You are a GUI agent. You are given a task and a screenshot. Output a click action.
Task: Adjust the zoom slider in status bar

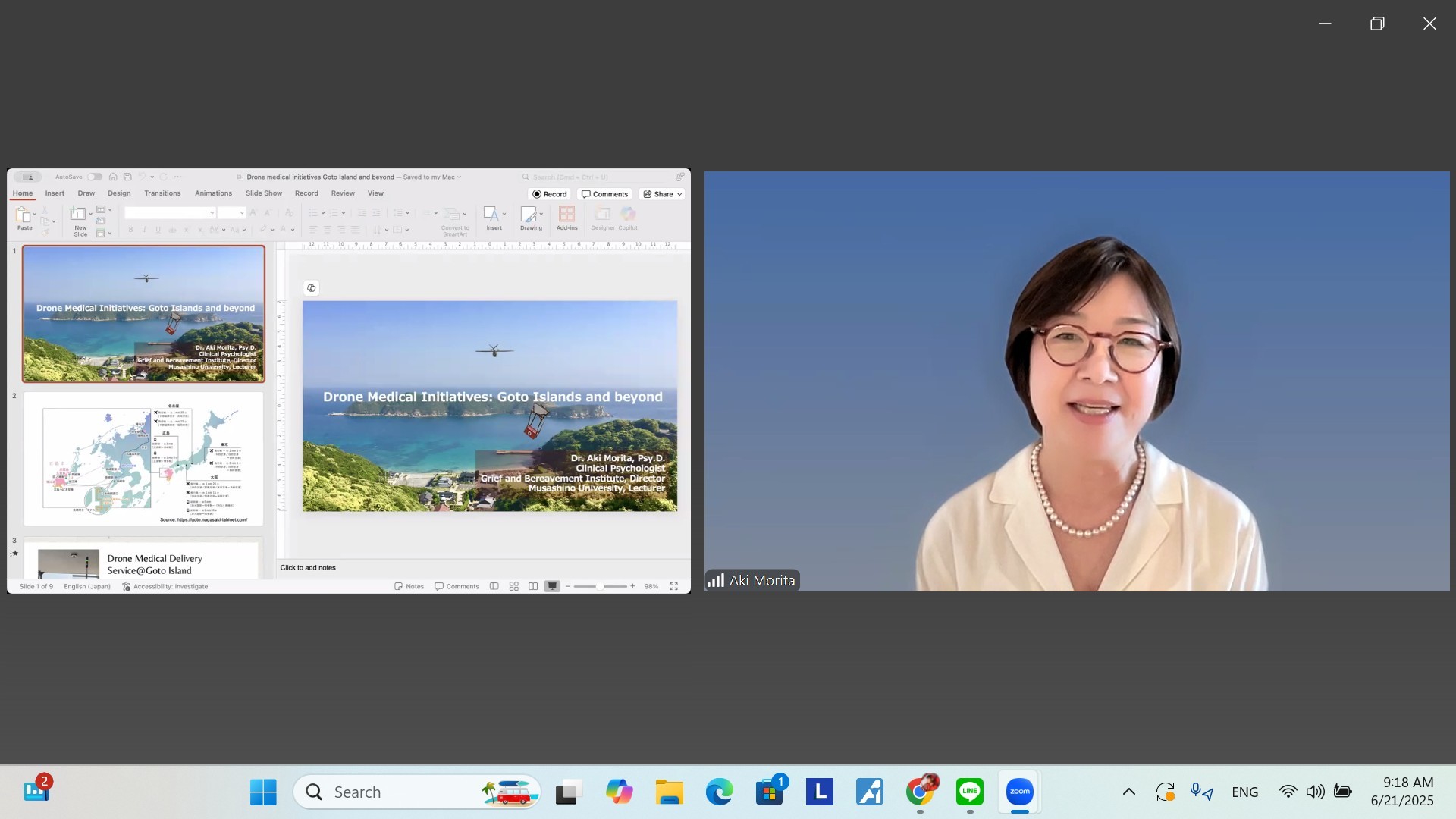click(600, 586)
